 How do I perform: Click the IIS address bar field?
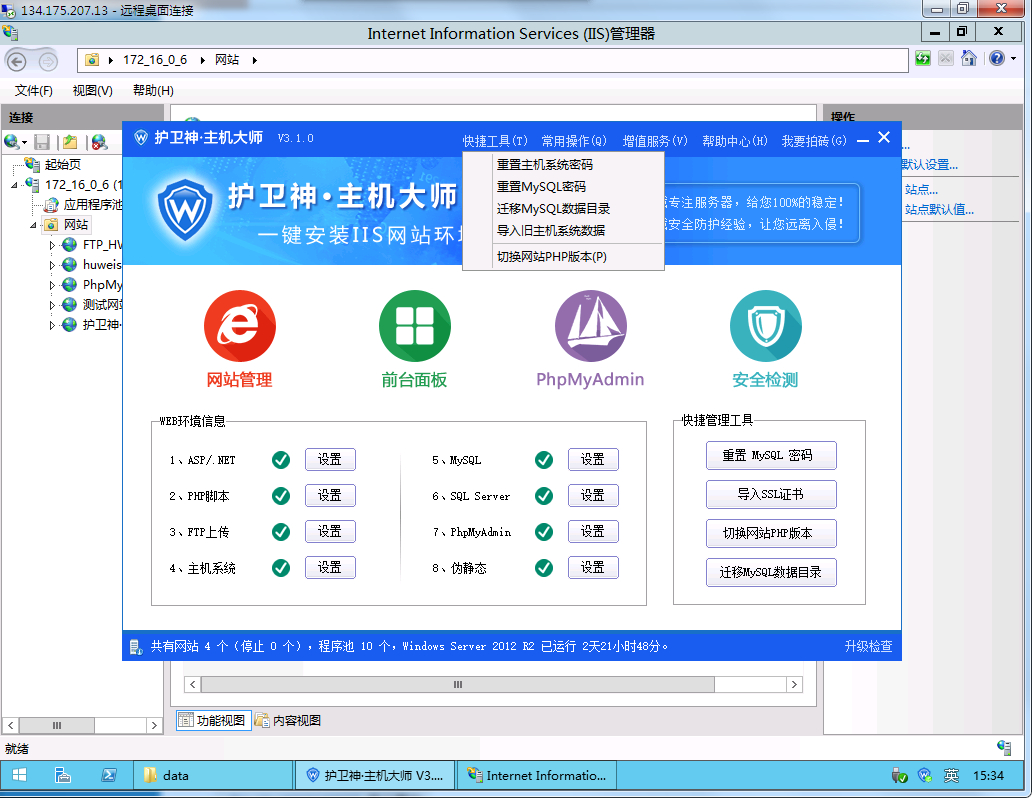492,61
